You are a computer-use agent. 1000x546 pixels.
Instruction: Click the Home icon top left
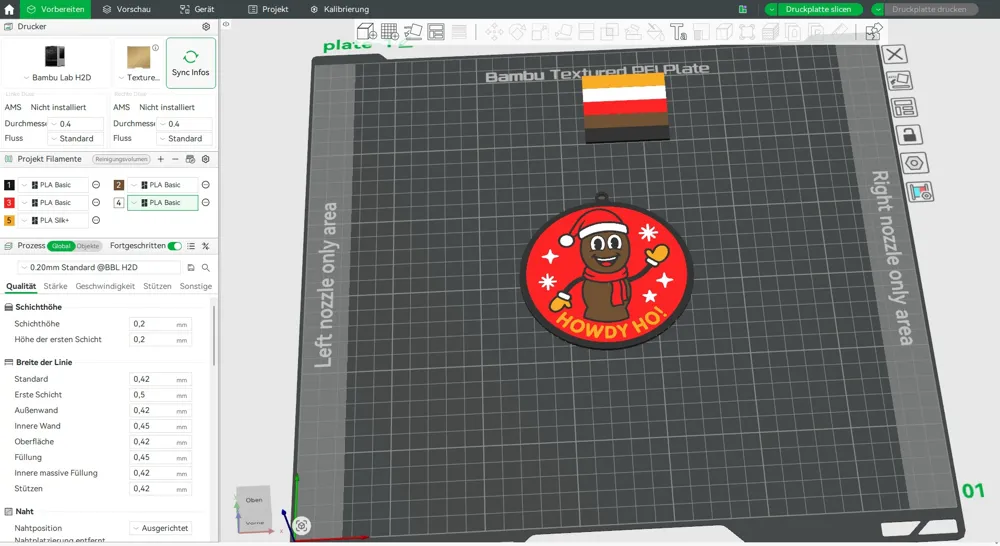[9, 9]
